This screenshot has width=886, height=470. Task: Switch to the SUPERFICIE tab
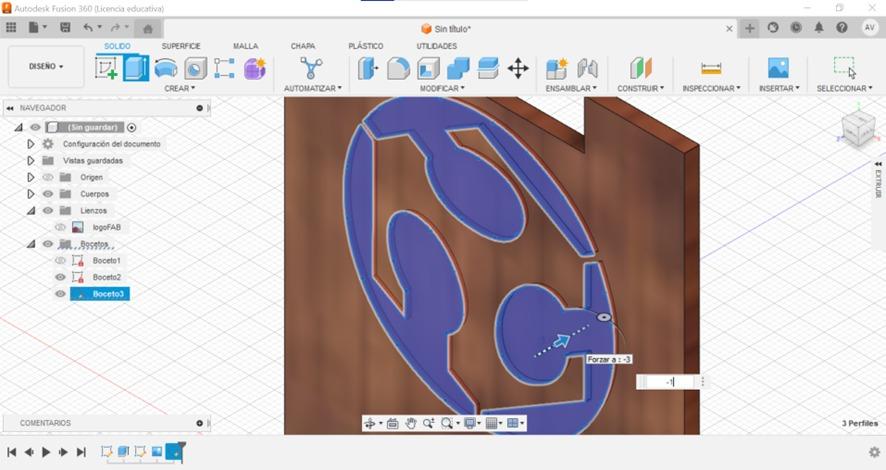click(x=181, y=46)
